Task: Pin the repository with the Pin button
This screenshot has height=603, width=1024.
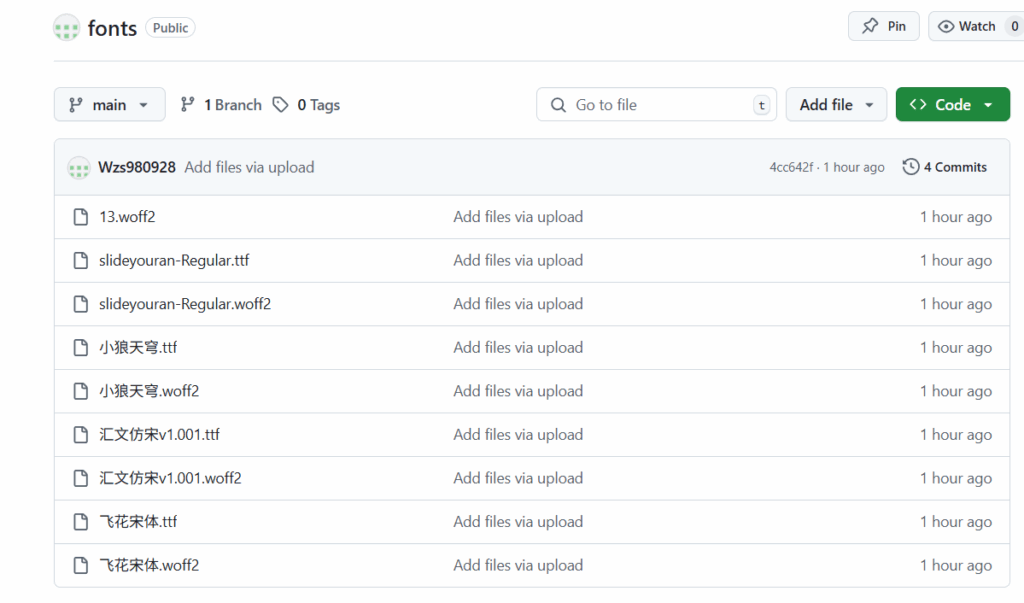Action: (884, 26)
